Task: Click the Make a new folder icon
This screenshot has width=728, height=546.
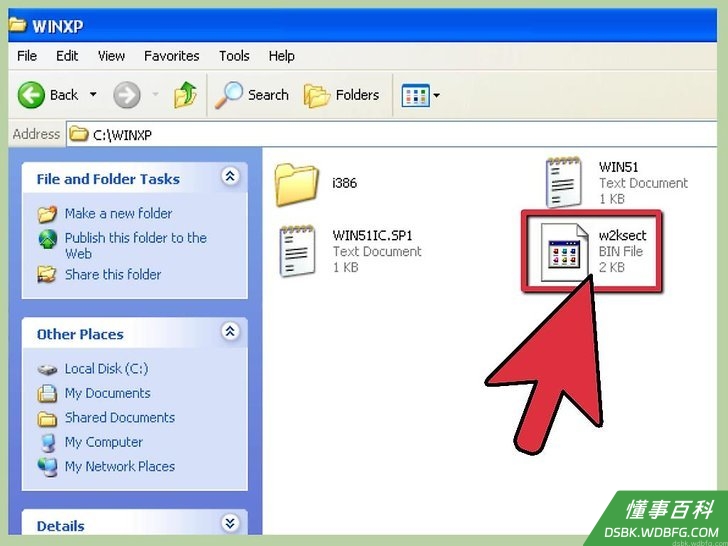Action: [47, 214]
